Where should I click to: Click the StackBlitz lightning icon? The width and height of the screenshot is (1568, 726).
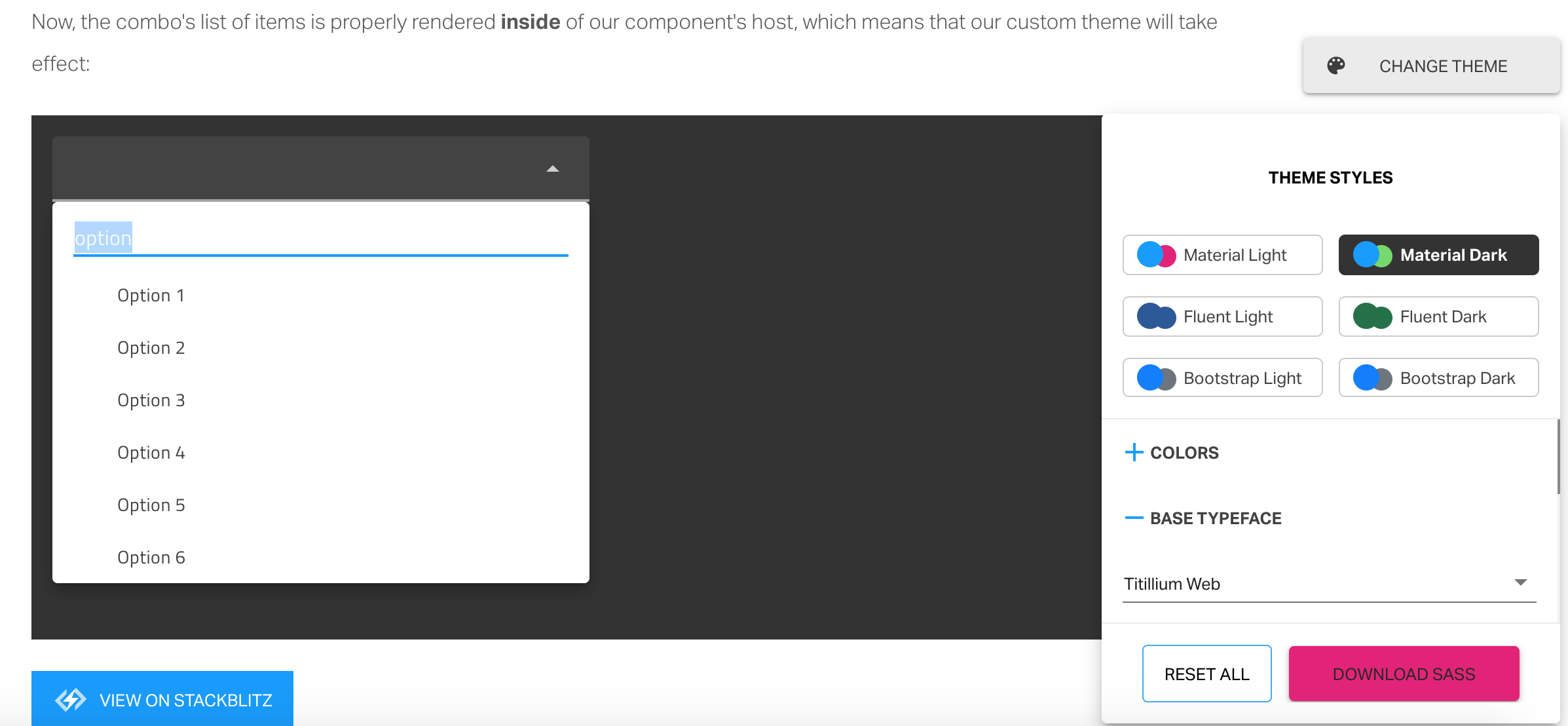(72, 698)
